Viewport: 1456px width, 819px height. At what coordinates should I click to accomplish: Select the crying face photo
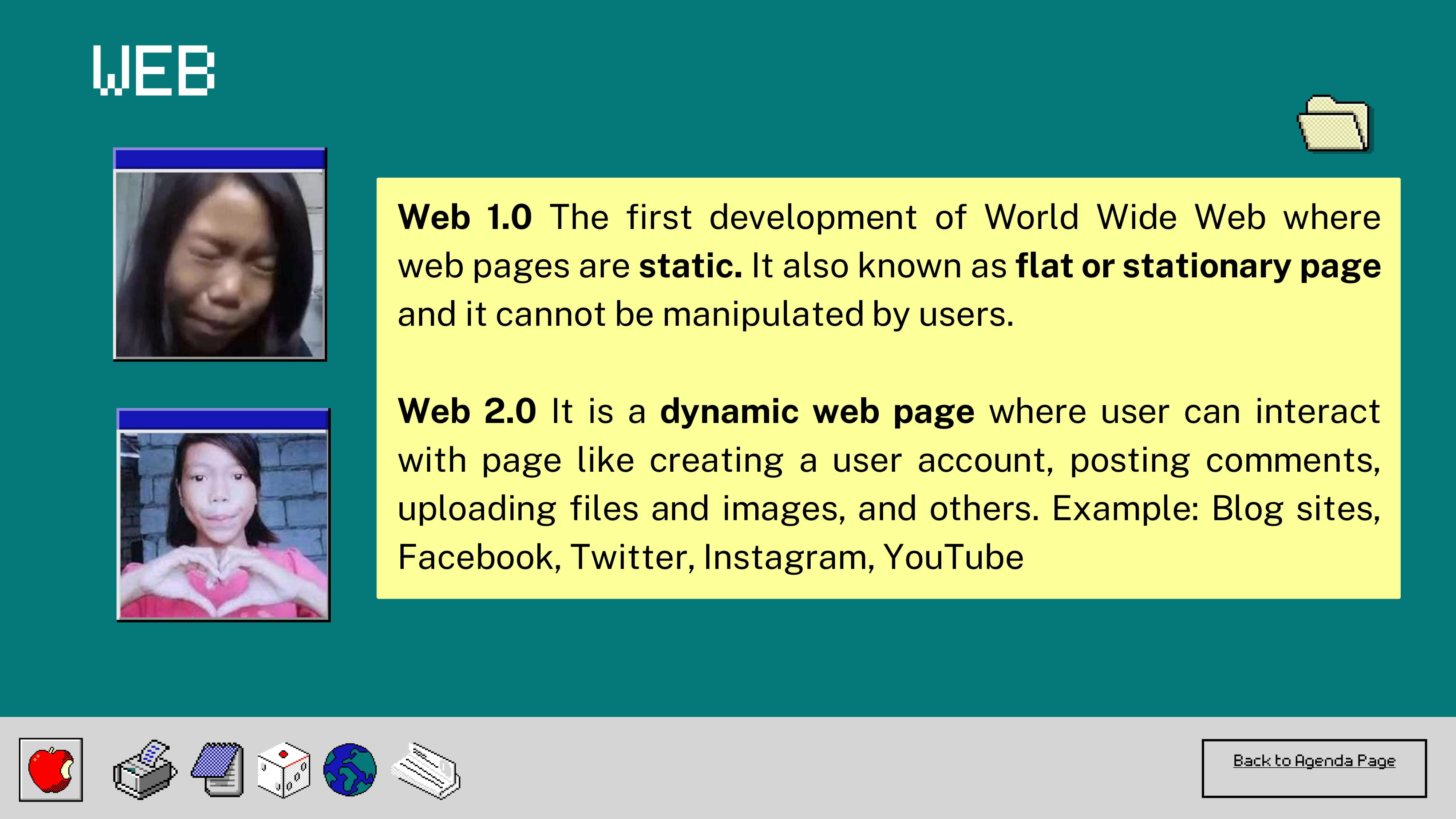click(x=219, y=264)
